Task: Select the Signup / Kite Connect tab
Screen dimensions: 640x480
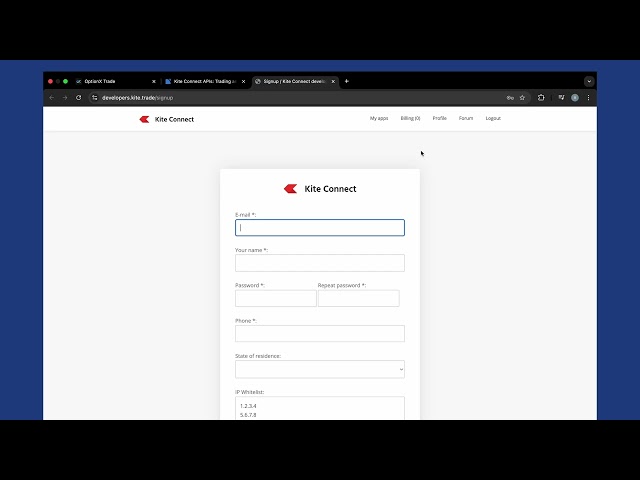Action: coord(294,81)
